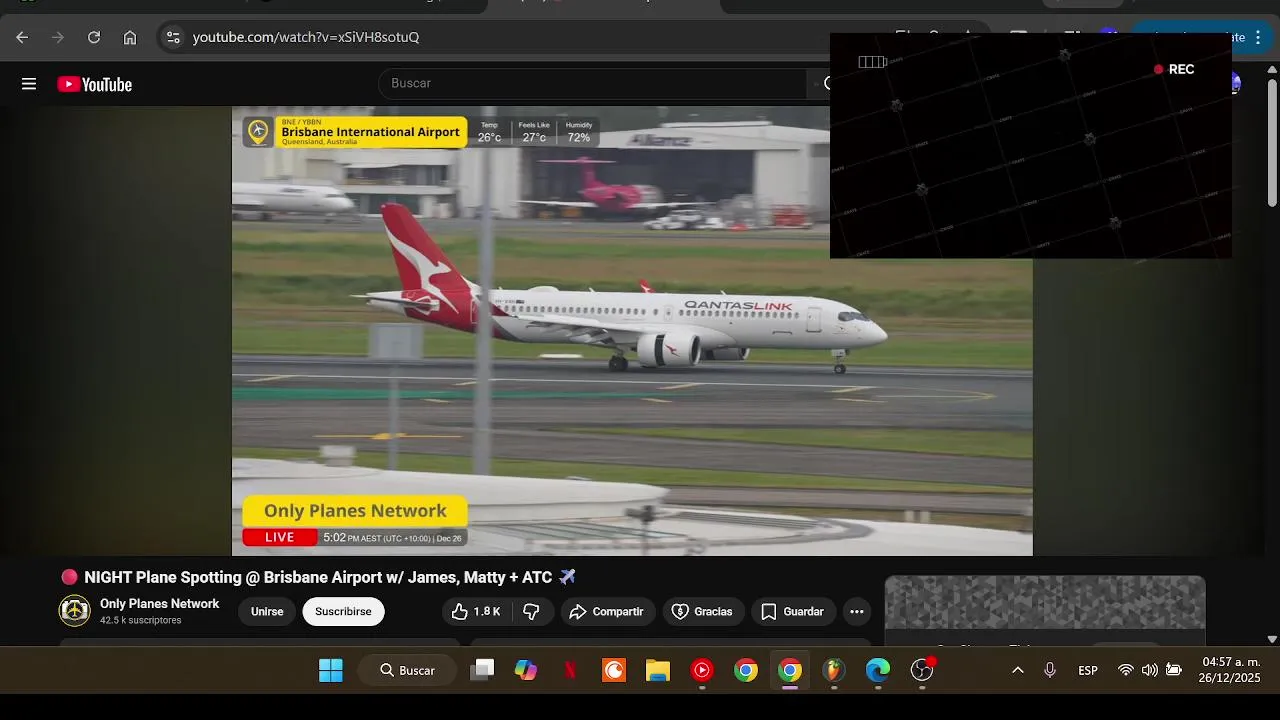
Task: Reload the current page
Action: pos(94,37)
